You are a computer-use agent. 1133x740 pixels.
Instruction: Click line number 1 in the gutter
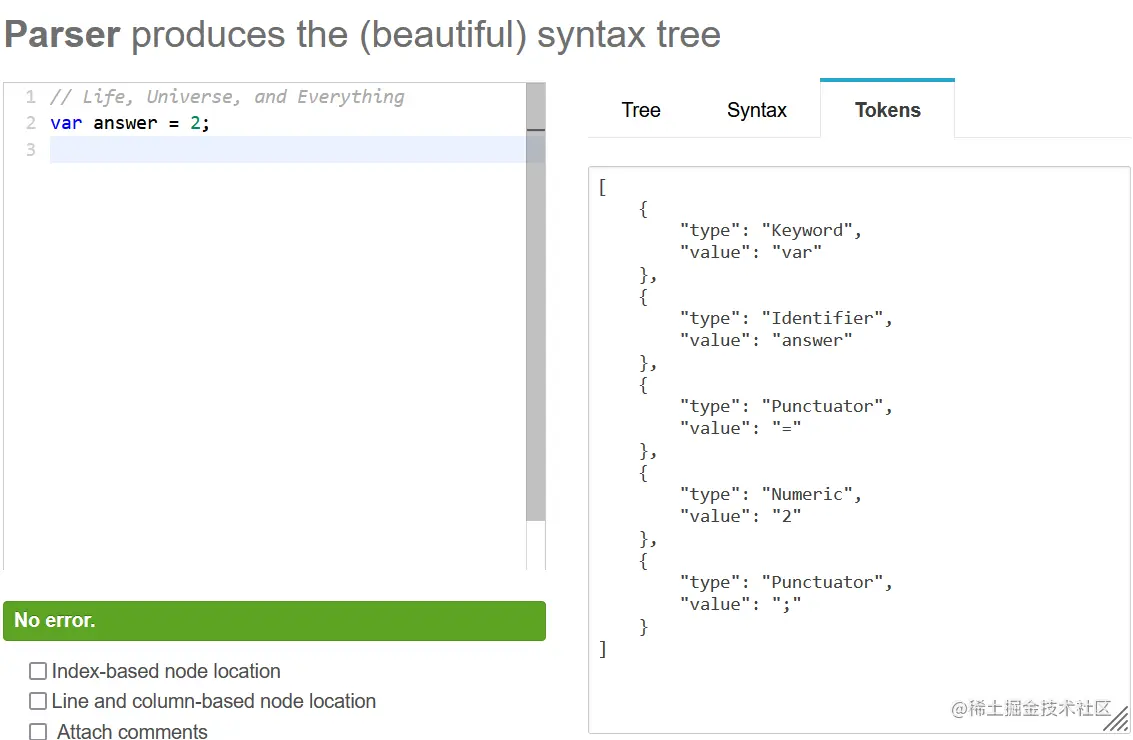click(30, 97)
